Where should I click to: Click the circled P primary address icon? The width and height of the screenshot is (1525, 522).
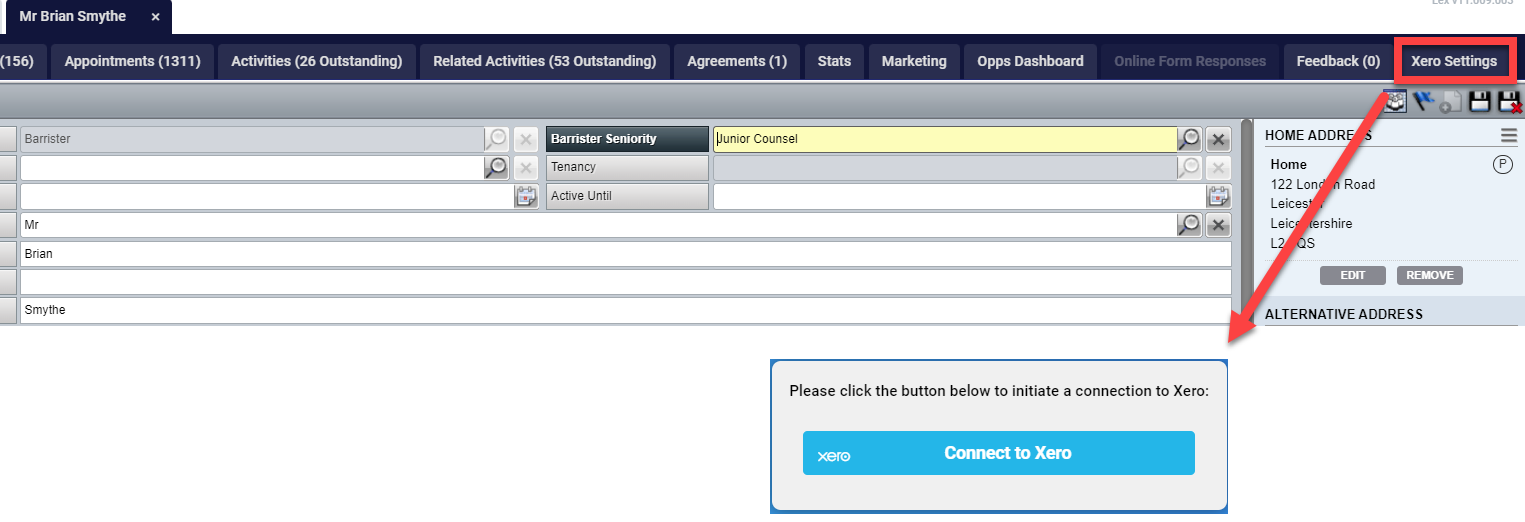click(x=1503, y=165)
